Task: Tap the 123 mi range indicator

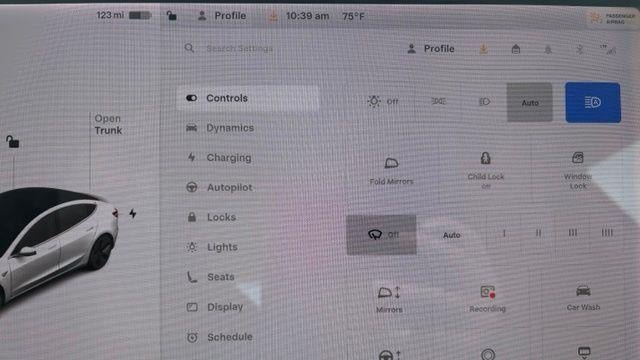Action: (x=110, y=15)
